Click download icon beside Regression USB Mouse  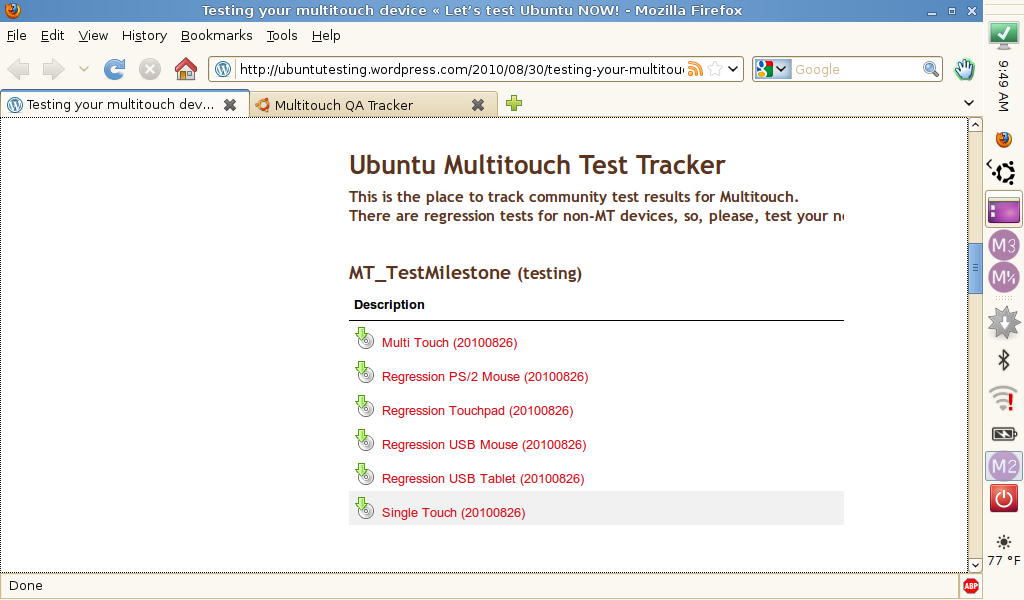[x=364, y=441]
